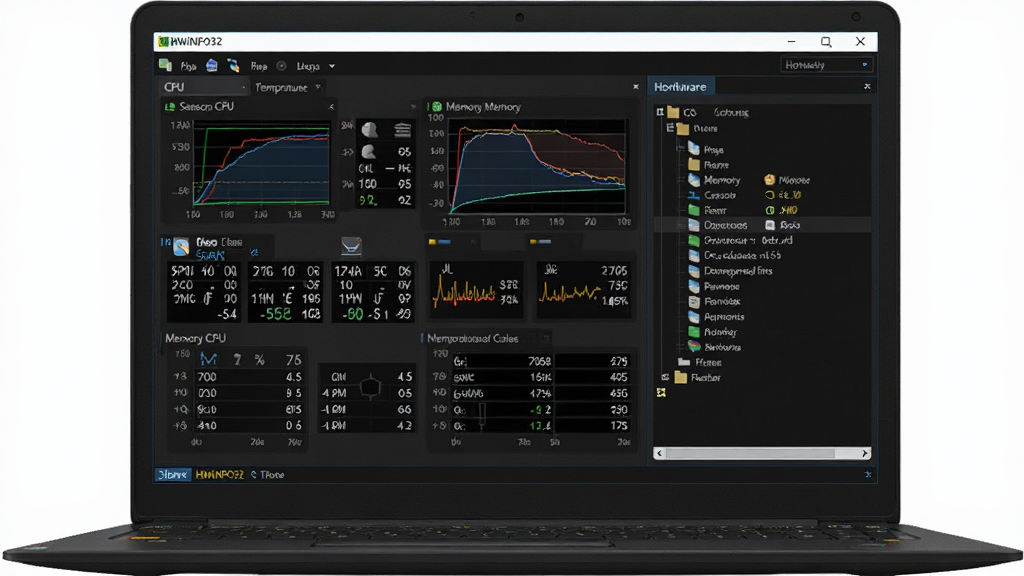Click the Hardware panel scrollbar left arrow
This screenshot has height=576, width=1024.
[x=660, y=453]
